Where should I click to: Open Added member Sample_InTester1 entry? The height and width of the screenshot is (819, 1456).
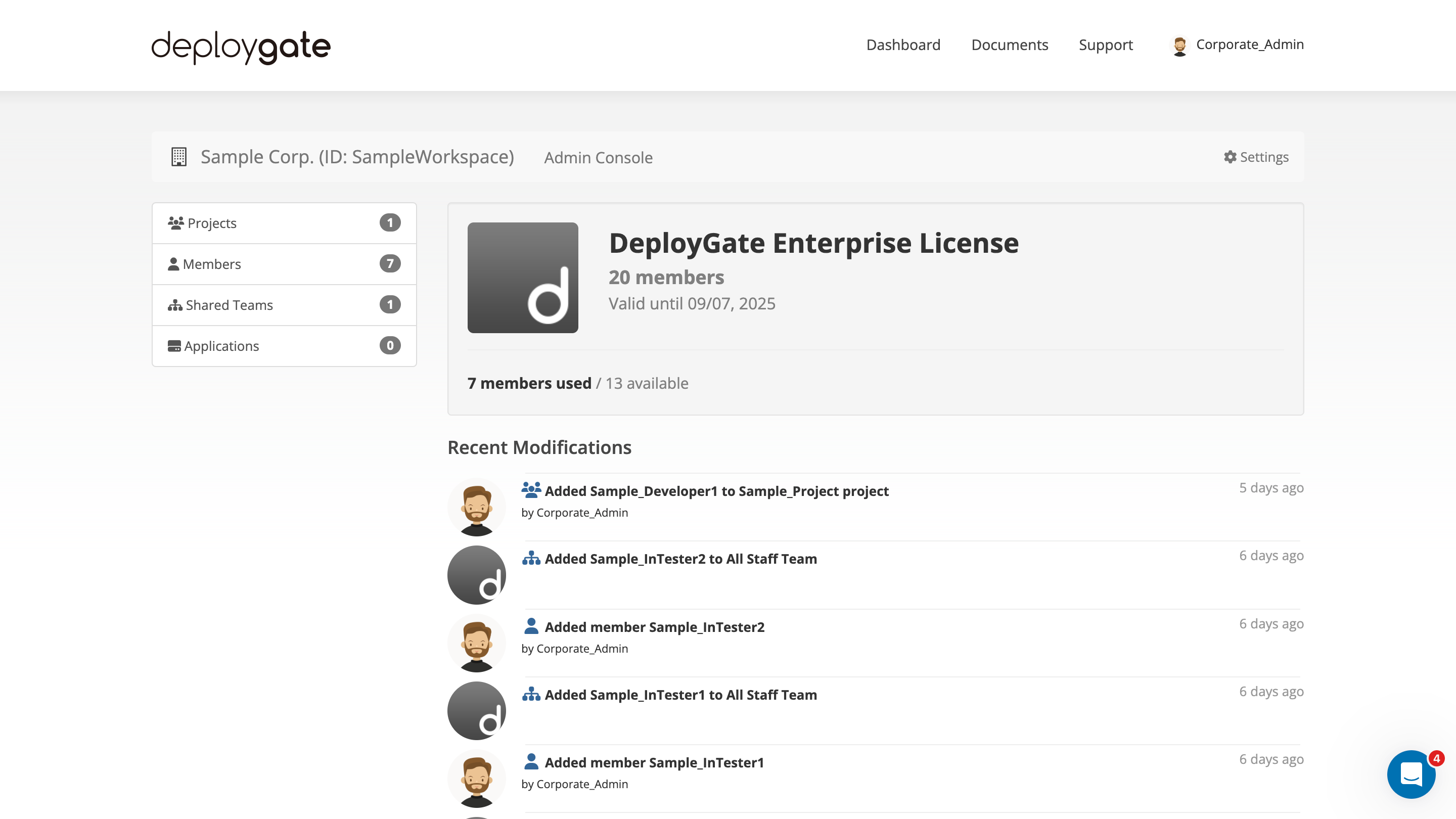[654, 762]
